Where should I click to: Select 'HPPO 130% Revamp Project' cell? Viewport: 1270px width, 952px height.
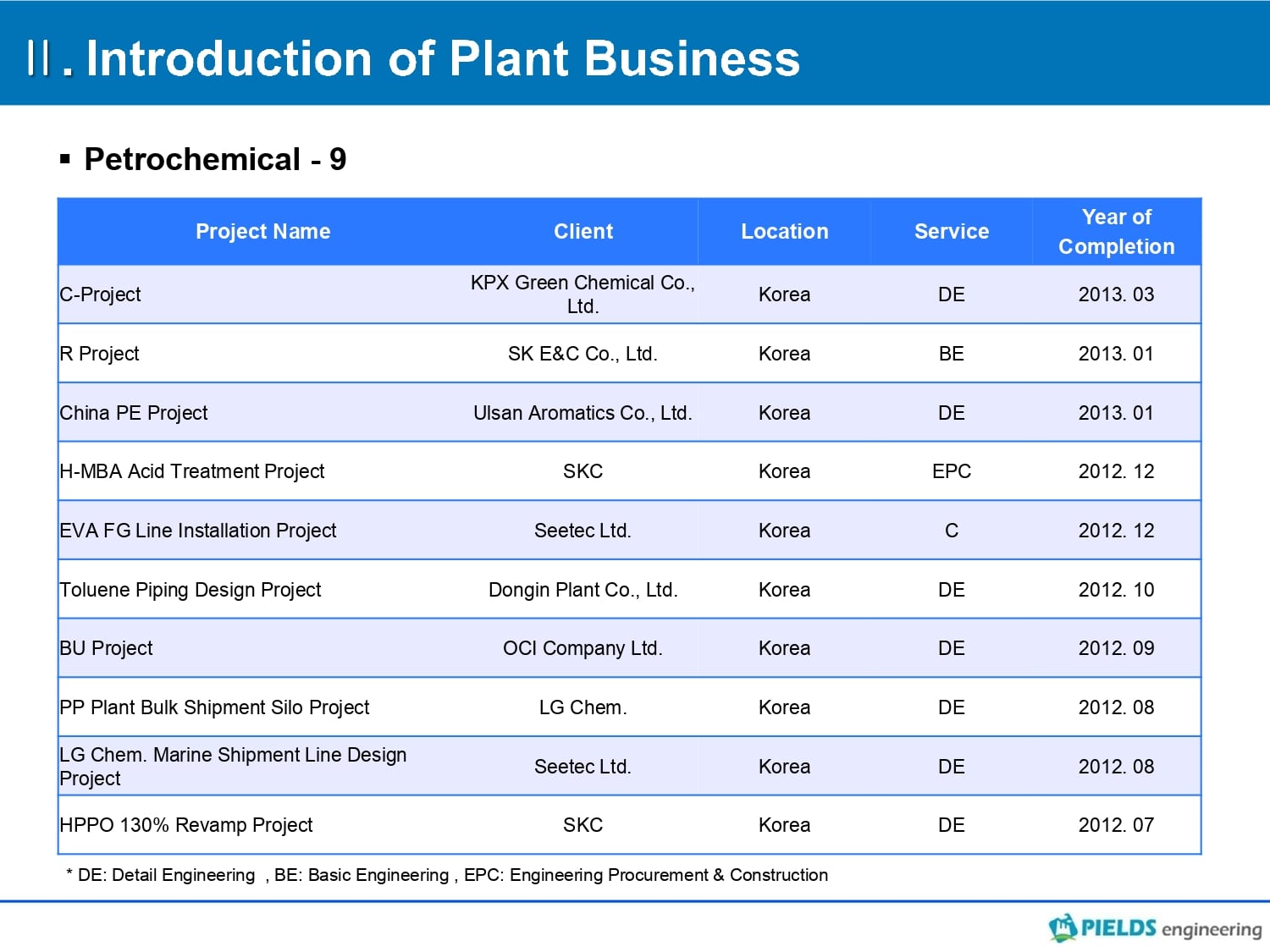tap(263, 825)
